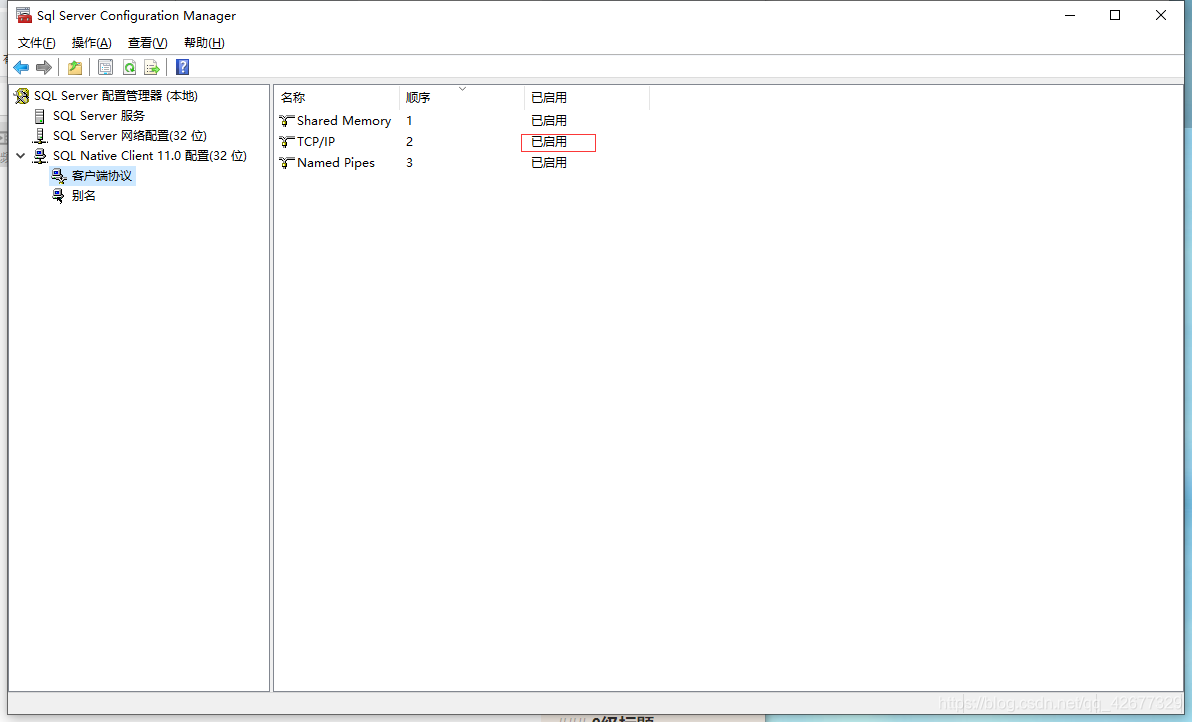Click the TCP/IP protocol icon

click(x=287, y=141)
